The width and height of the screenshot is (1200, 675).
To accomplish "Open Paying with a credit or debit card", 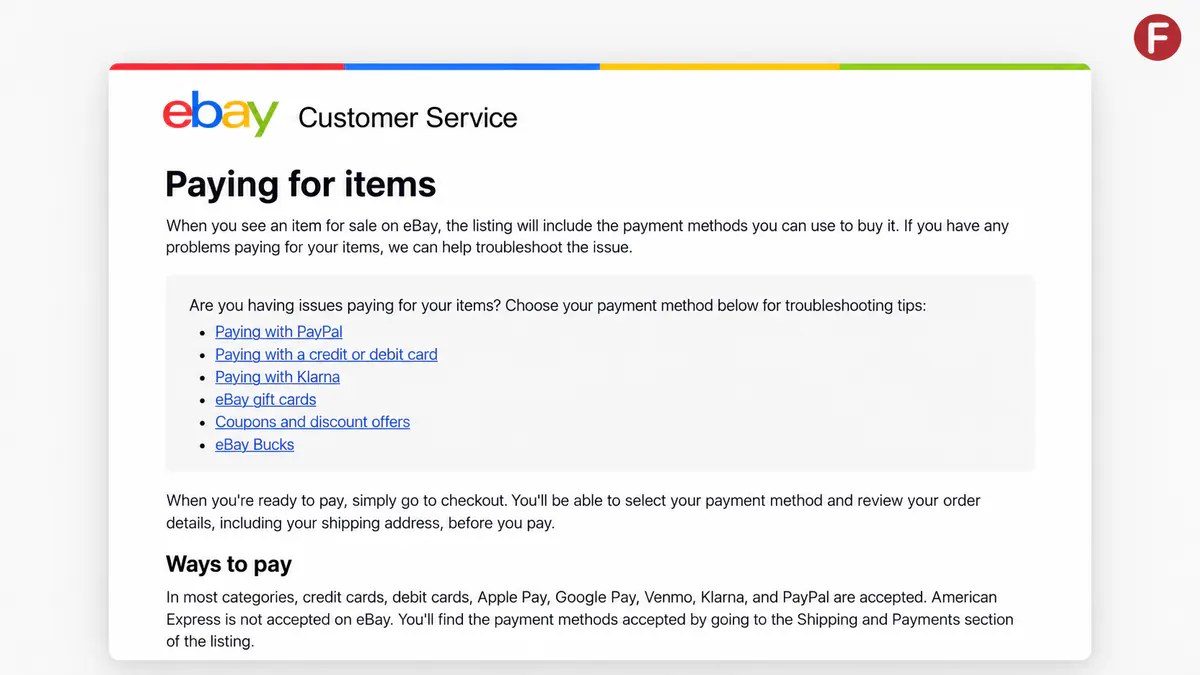I will point(326,354).
